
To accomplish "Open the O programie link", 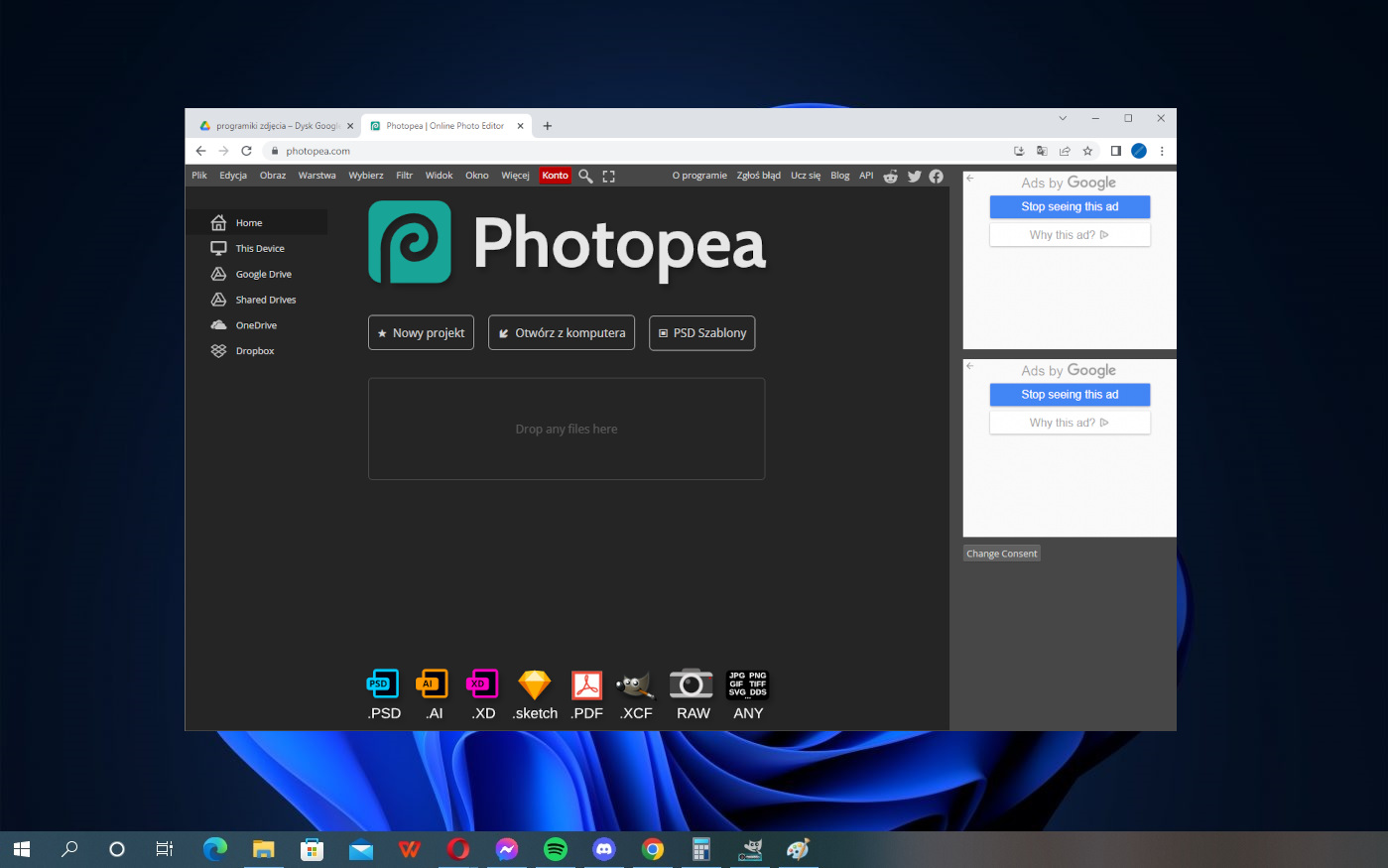I will [x=699, y=176].
